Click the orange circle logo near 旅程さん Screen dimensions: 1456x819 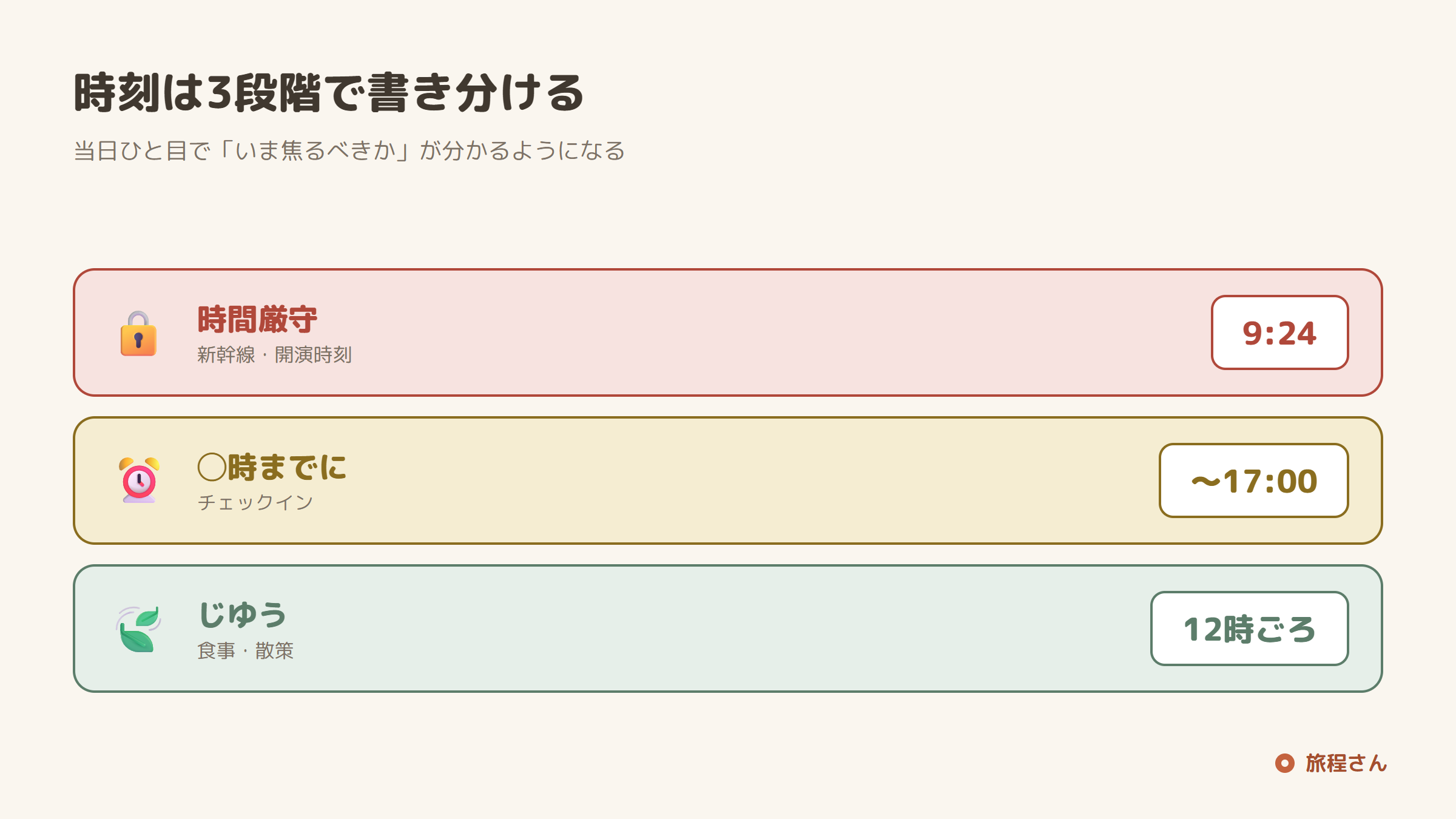(1284, 763)
